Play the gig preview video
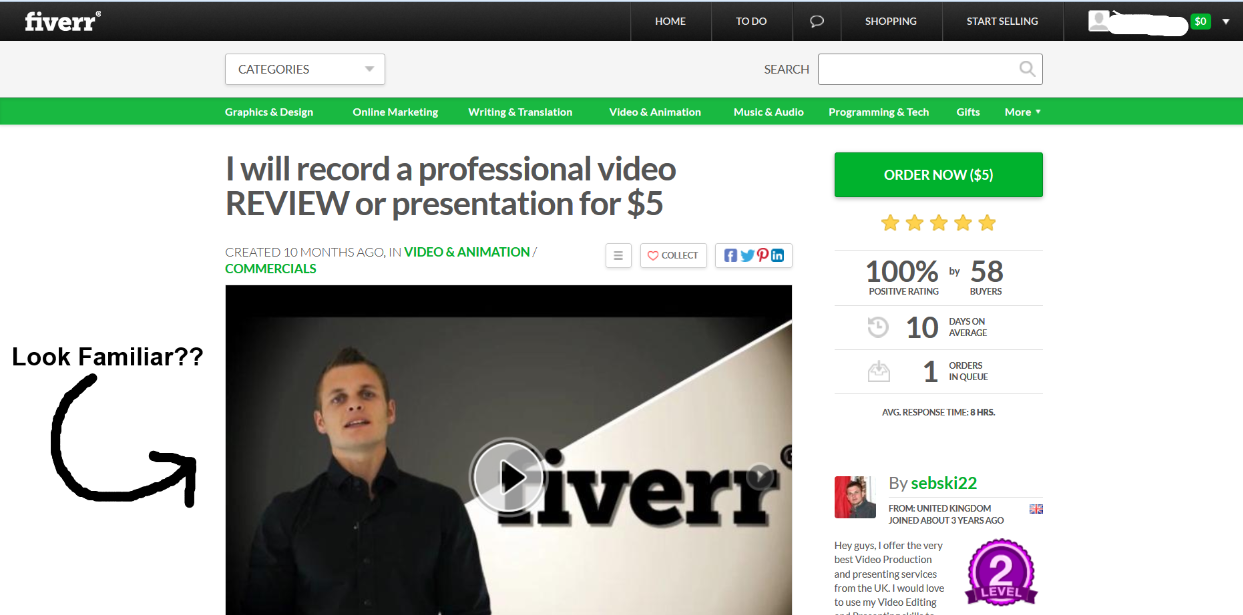1243x615 pixels. tap(509, 477)
